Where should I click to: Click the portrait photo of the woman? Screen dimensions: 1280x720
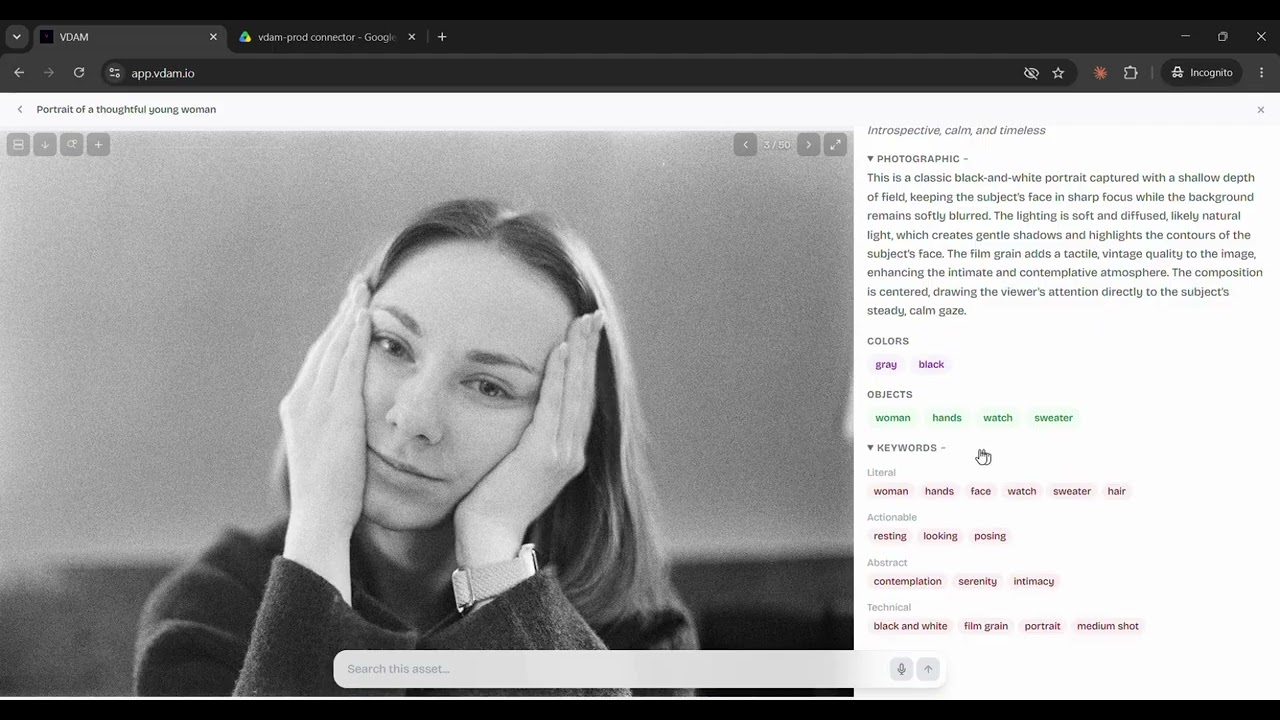pyautogui.click(x=426, y=413)
